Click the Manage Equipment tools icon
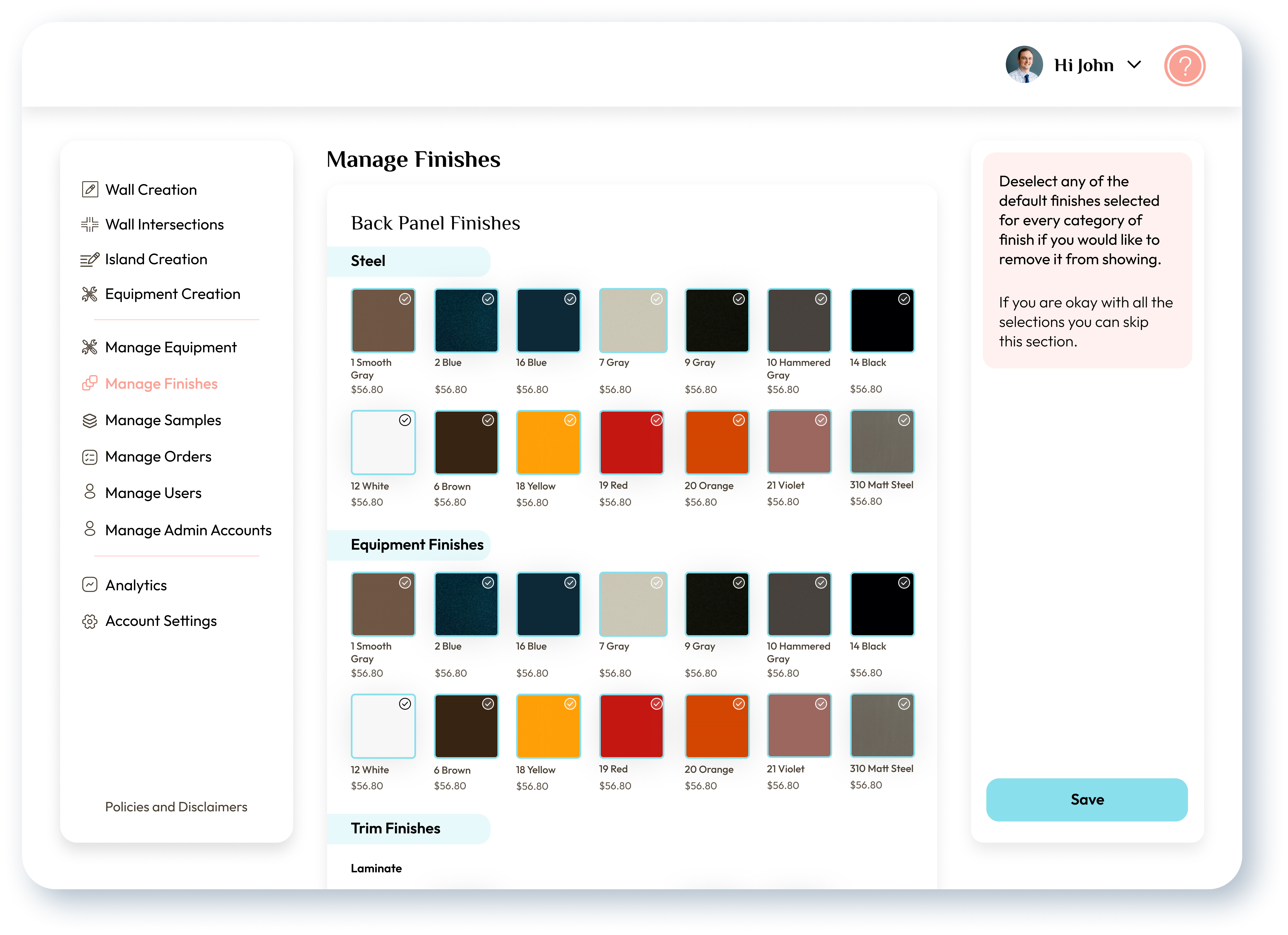Viewport: 1288px width, 935px height. [x=90, y=347]
